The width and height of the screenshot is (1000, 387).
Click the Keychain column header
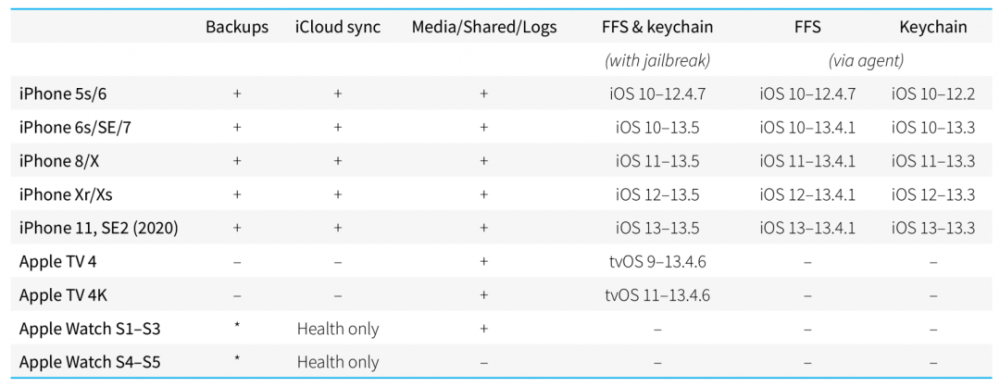pos(933,27)
